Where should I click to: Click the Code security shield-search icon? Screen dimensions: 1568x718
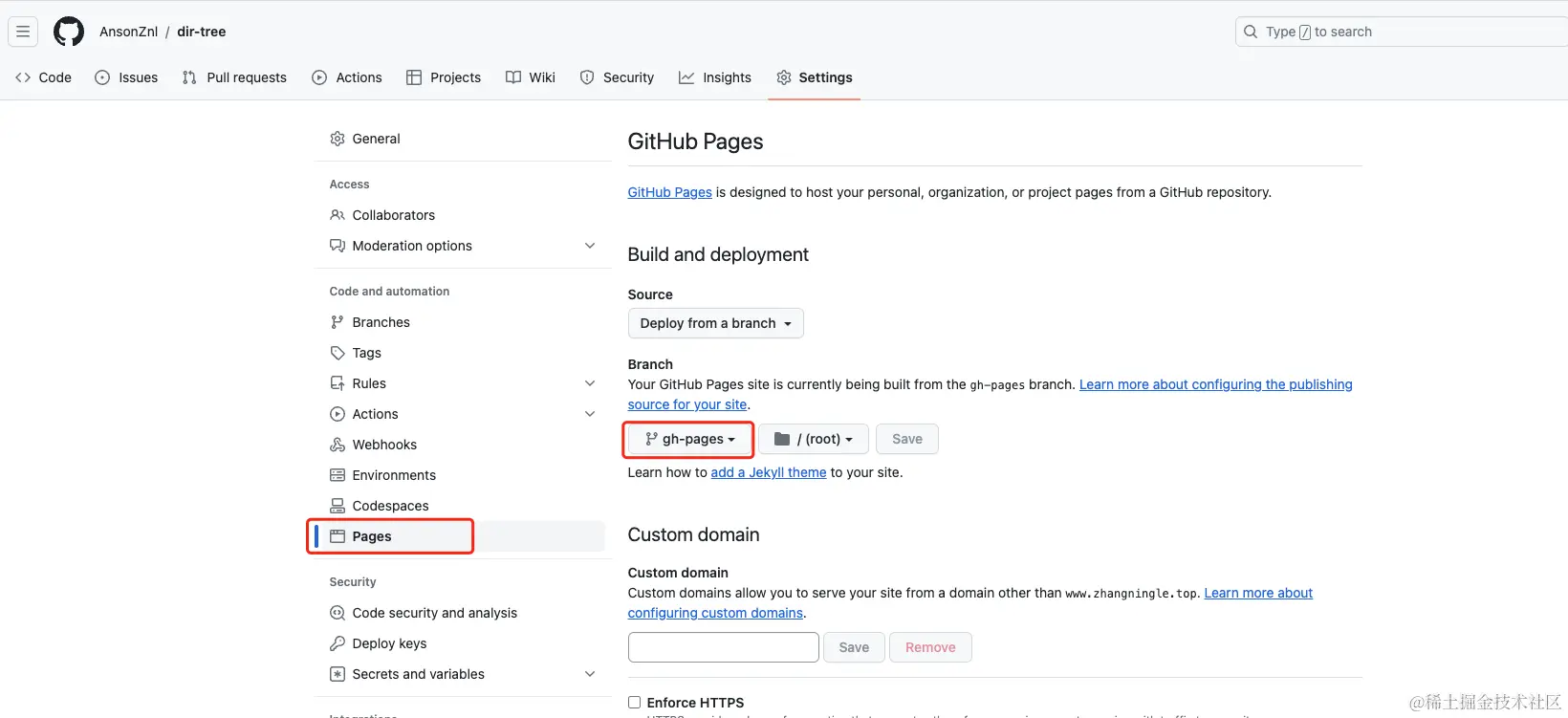(x=338, y=613)
